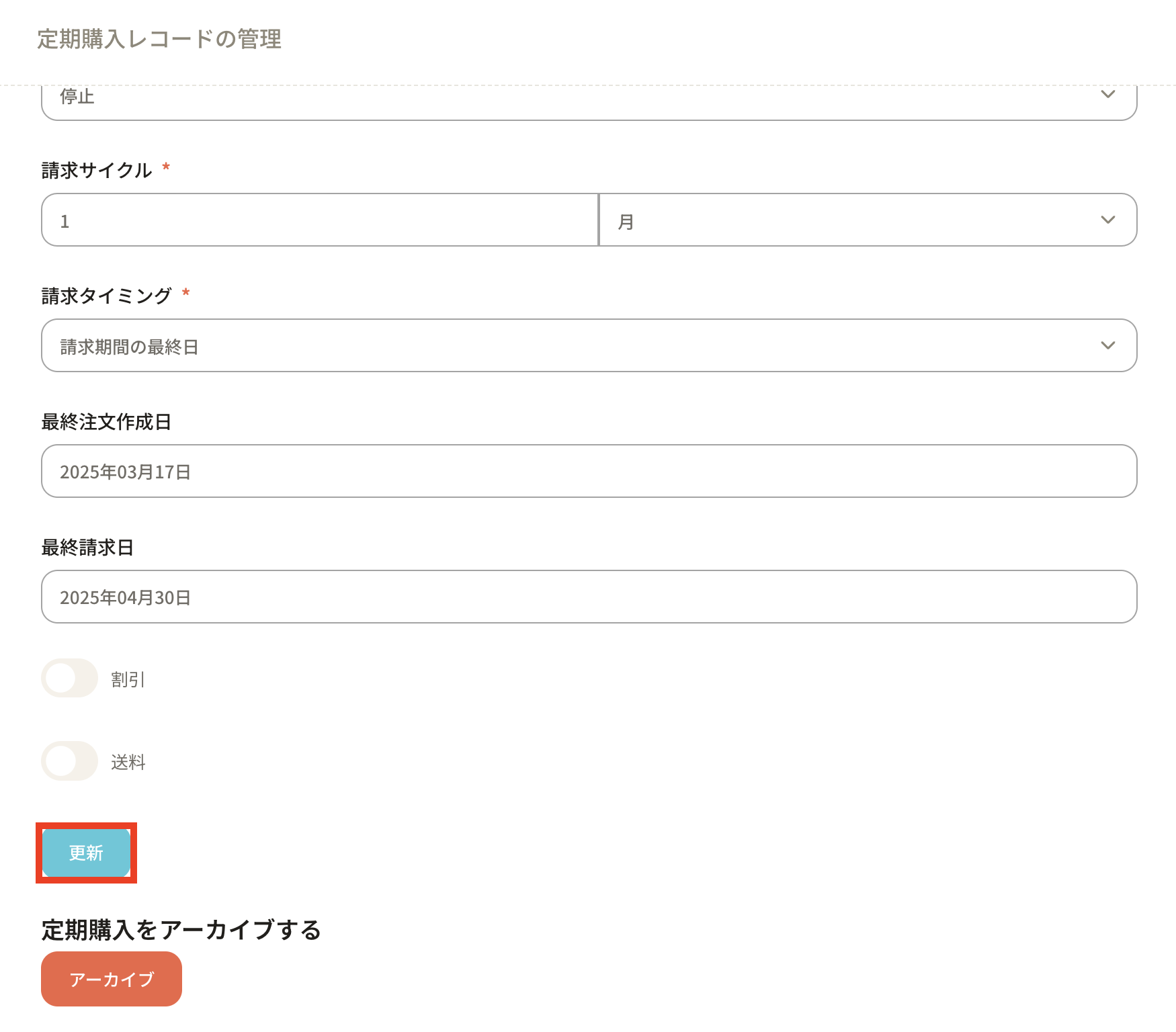Image resolution: width=1176 pixels, height=1032 pixels.
Task: Click the 最終注文作成日 date field
Action: tap(589, 471)
